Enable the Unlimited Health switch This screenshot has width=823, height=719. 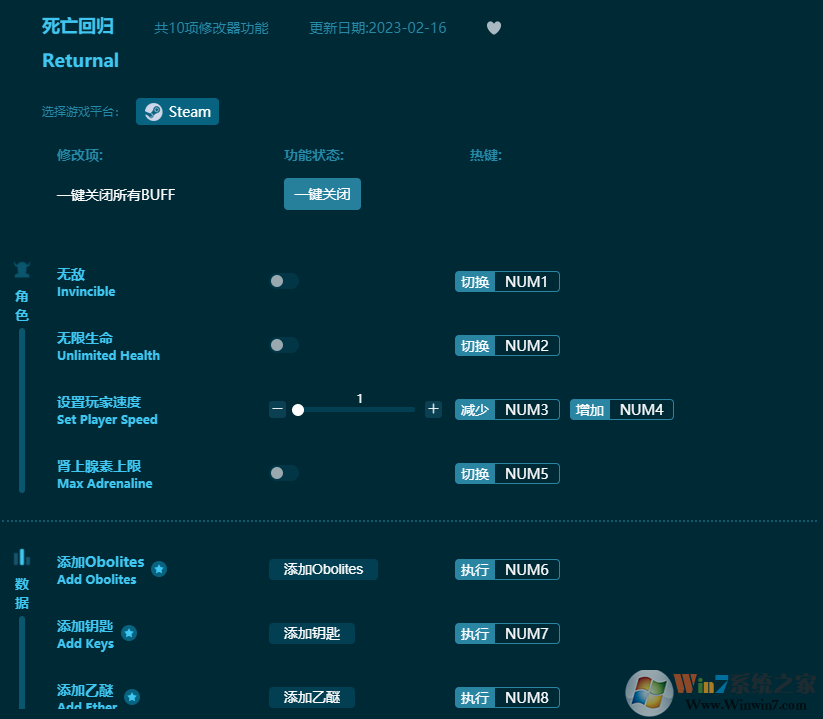click(x=284, y=345)
